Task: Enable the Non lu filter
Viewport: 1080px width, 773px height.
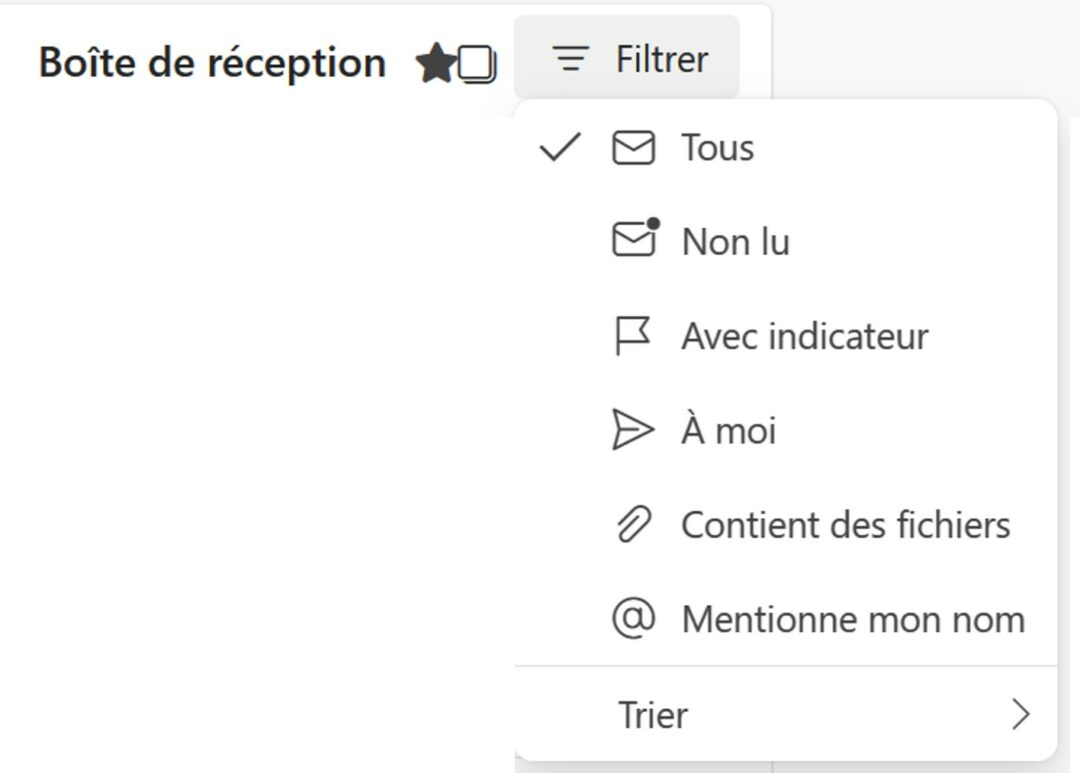Action: (x=735, y=240)
